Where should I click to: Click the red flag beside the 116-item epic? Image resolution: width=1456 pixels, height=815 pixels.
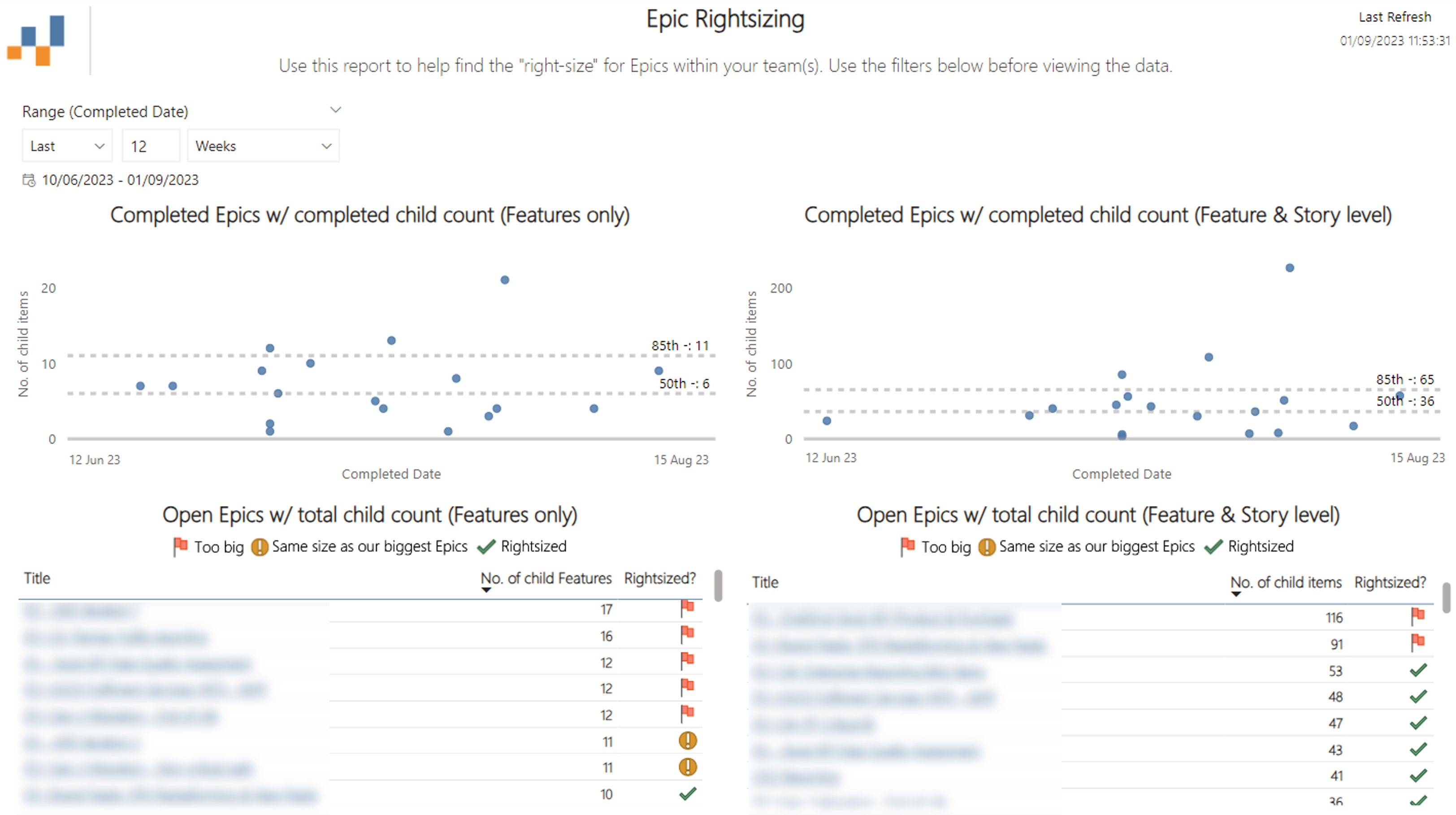click(x=1417, y=616)
